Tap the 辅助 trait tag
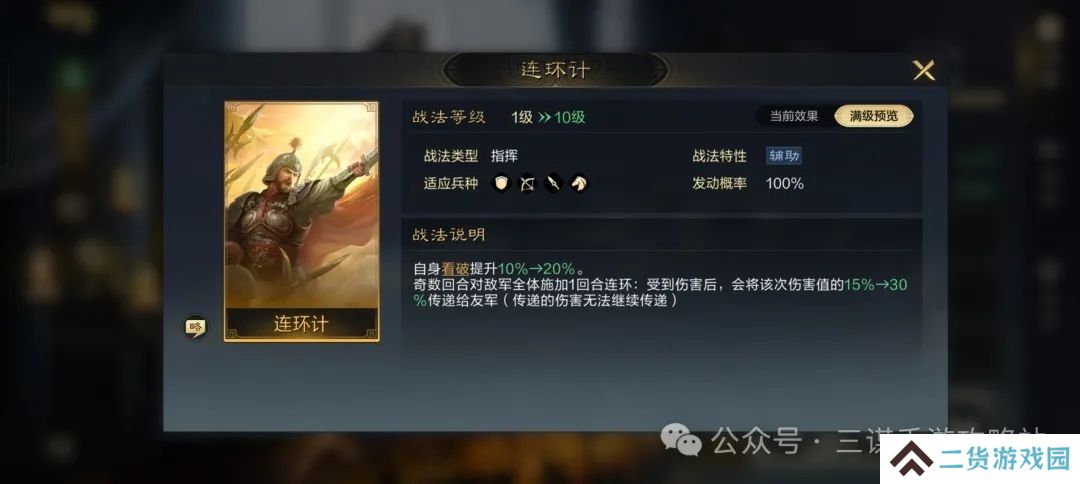 [x=784, y=156]
